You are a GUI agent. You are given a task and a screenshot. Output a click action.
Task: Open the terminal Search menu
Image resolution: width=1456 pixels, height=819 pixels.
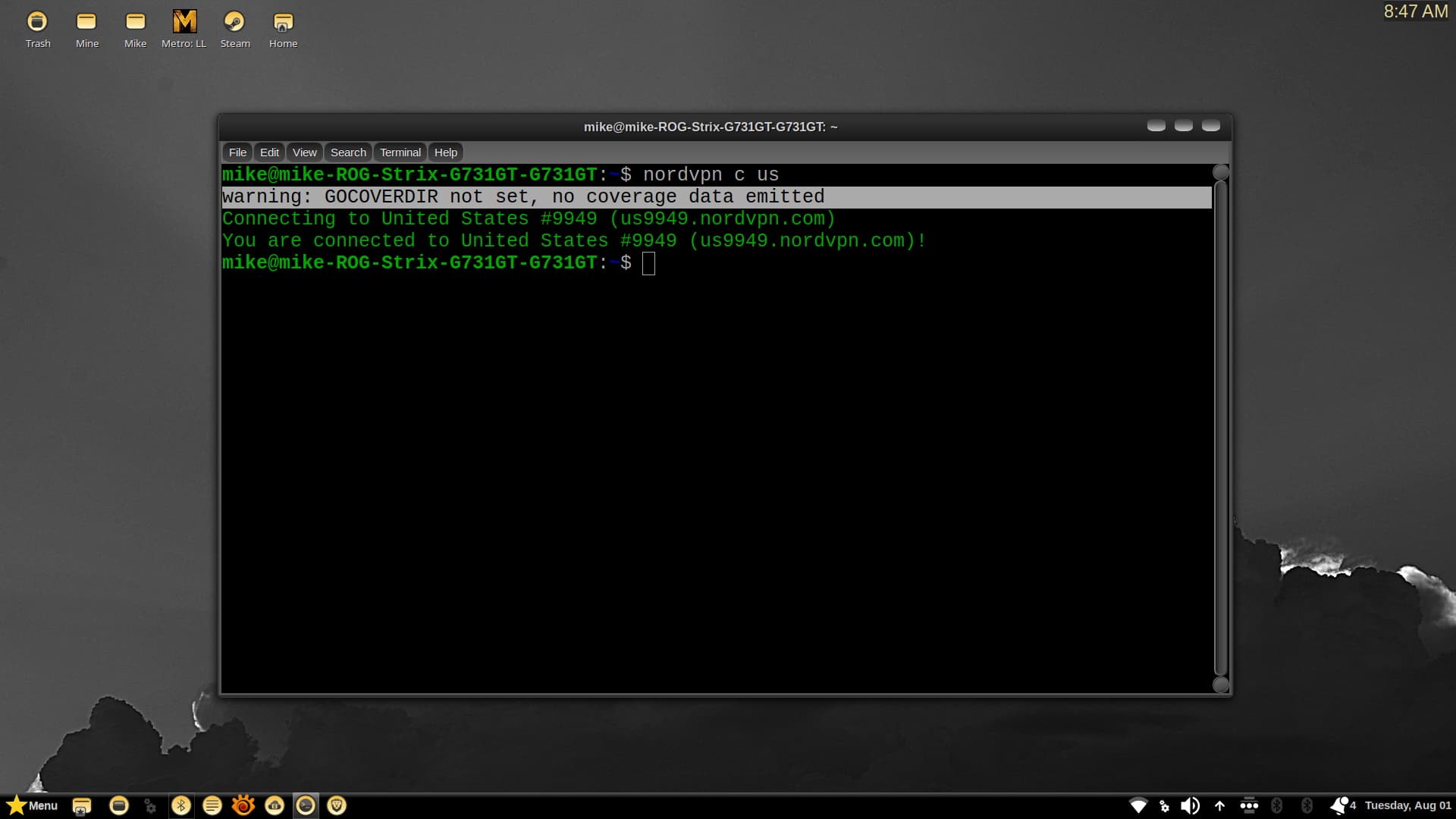click(x=348, y=152)
